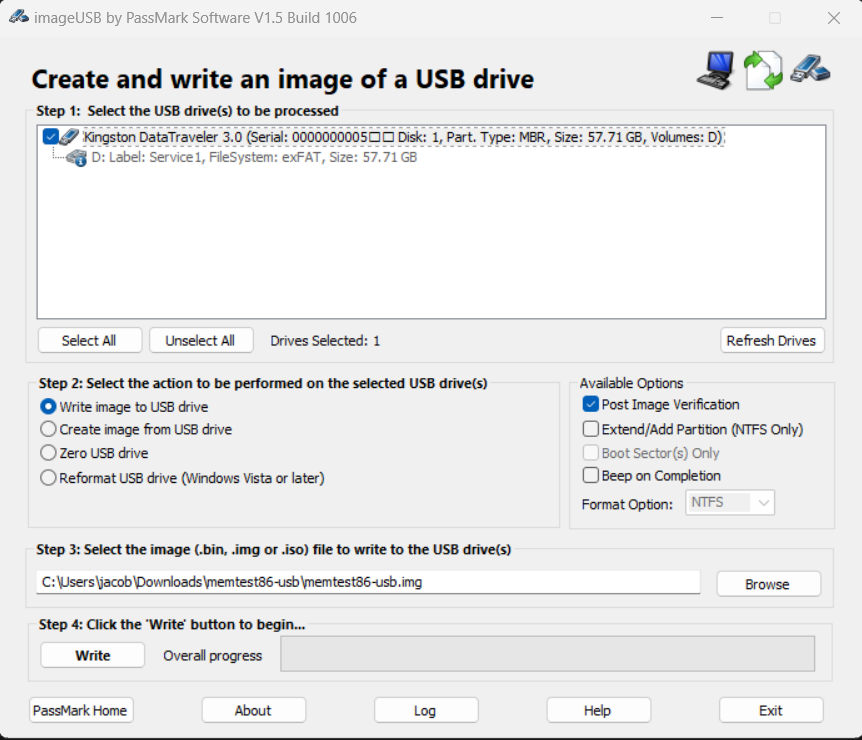Click the green arrows document icon

pyautogui.click(x=763, y=70)
